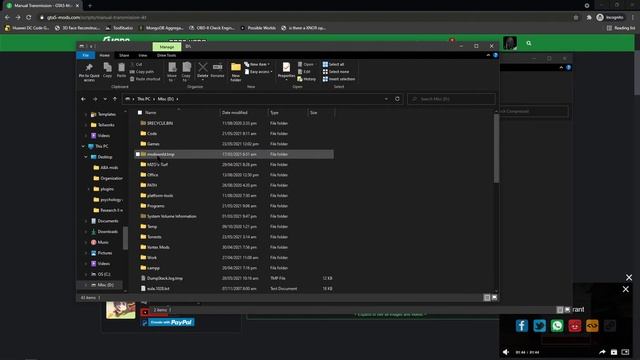
Task: Click Pin to Quick access icon
Action: (89, 67)
